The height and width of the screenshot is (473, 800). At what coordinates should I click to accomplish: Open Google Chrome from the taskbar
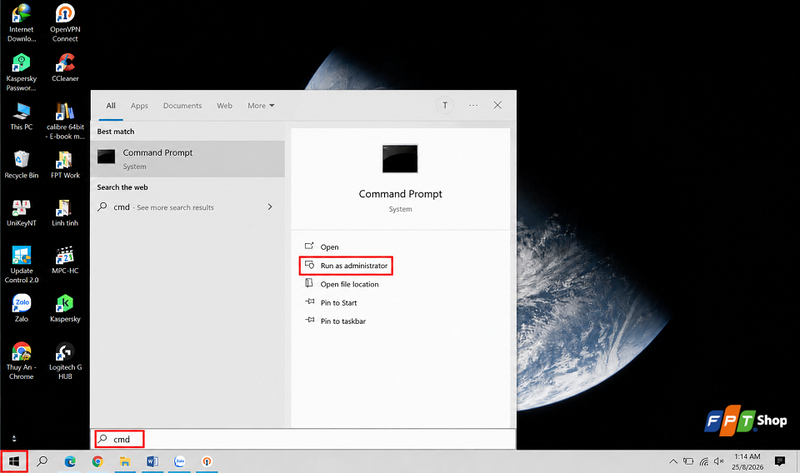tap(97, 461)
